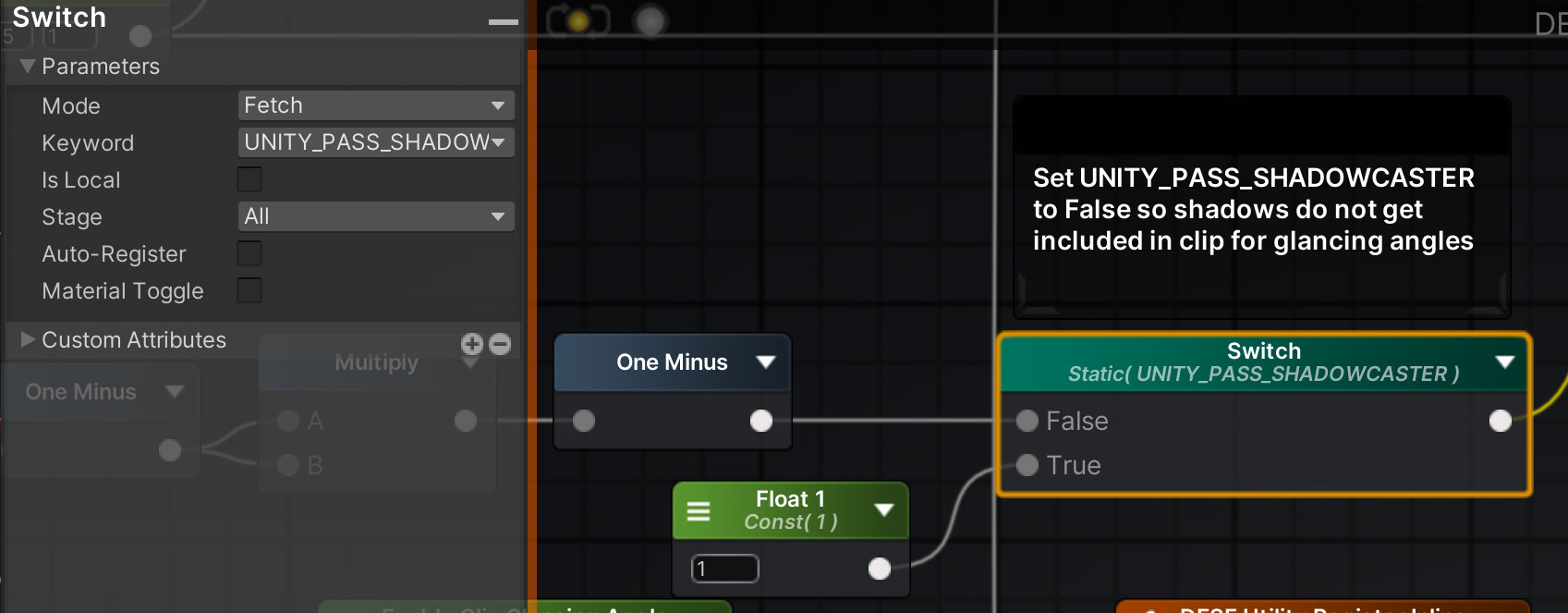Check the Material Toggle checkbox
Viewport: 1568px width, 613px height.
pos(249,290)
